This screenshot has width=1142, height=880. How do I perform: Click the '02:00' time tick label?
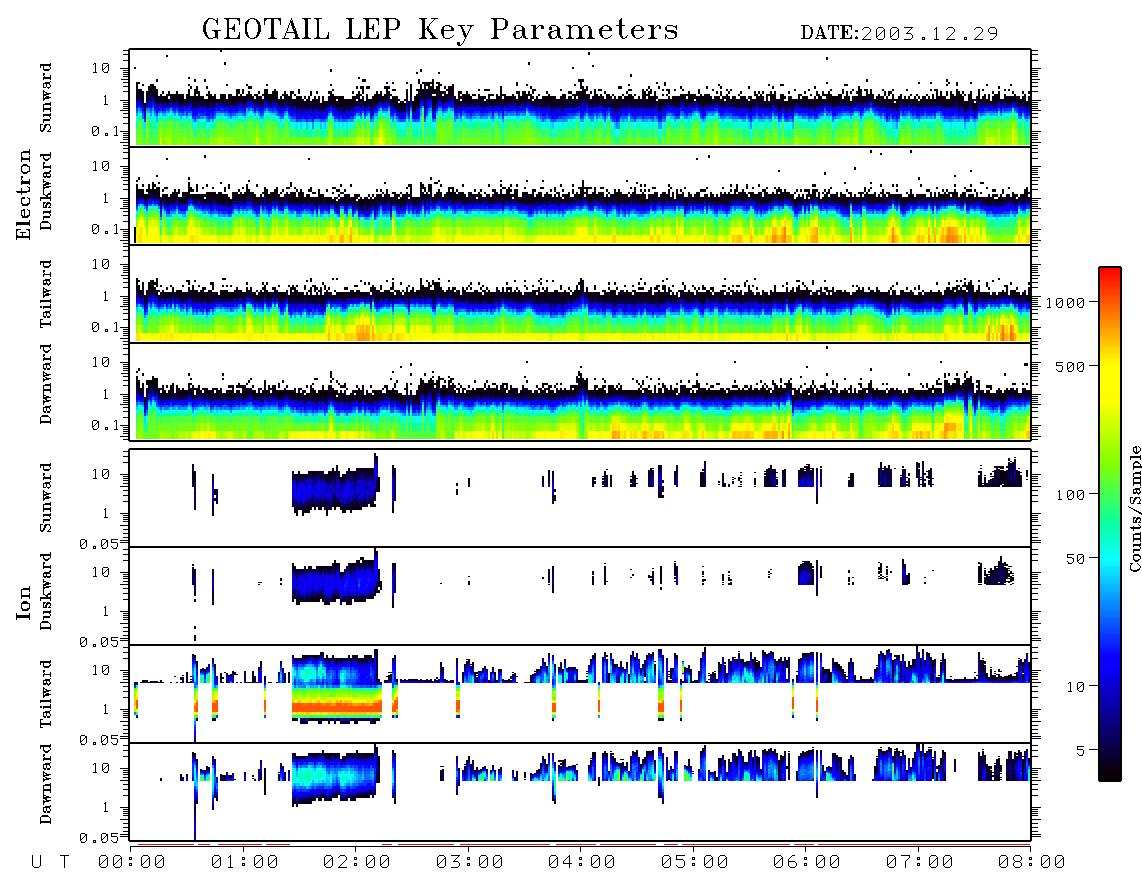(x=357, y=862)
